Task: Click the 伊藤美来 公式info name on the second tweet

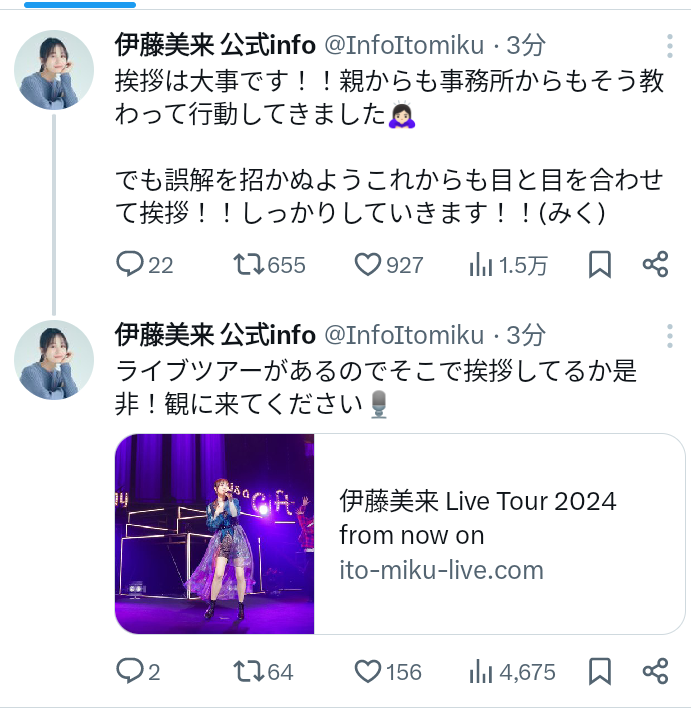Action: [x=215, y=334]
